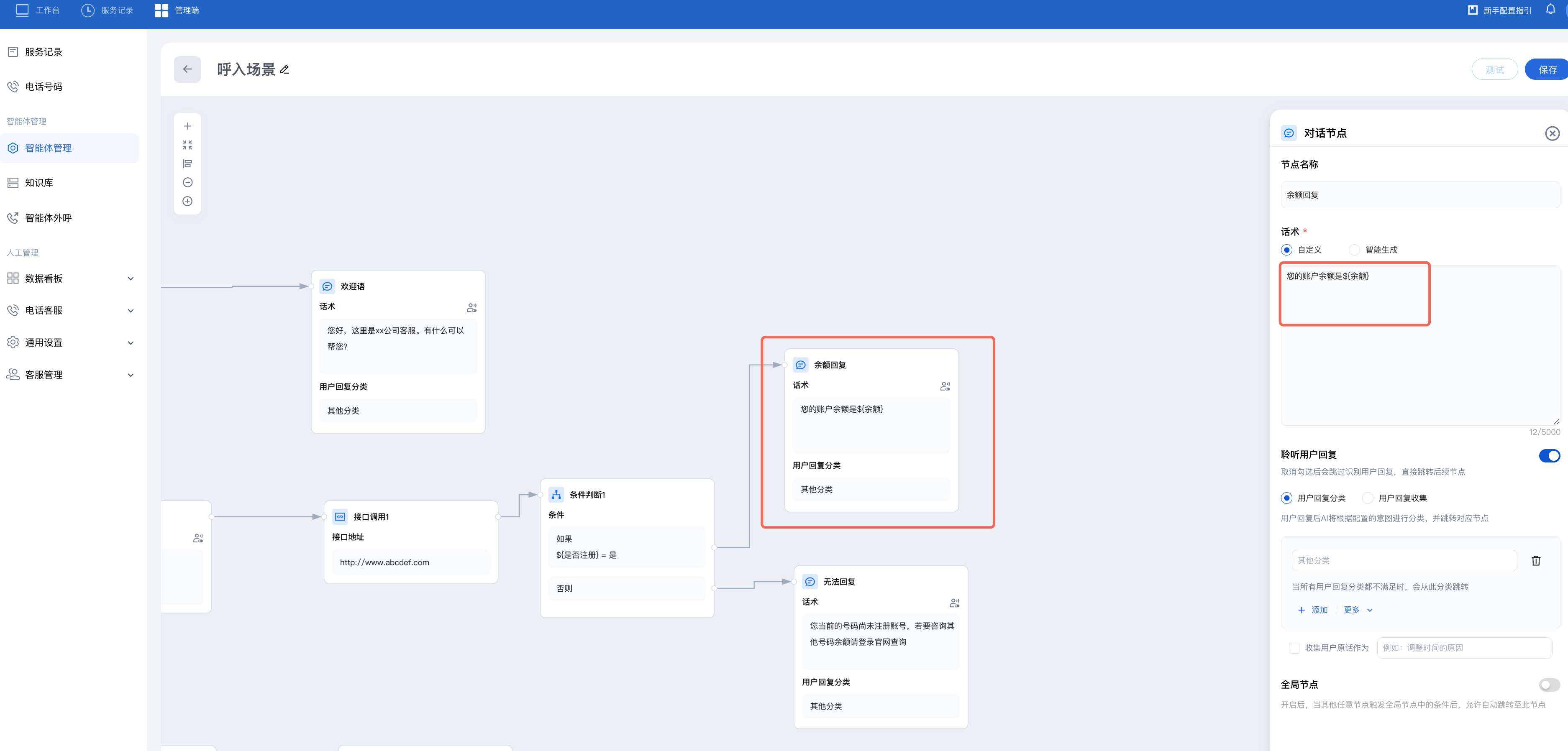Screen dimensions: 1568x751
Task: Click the back arrow button
Action: click(x=187, y=69)
